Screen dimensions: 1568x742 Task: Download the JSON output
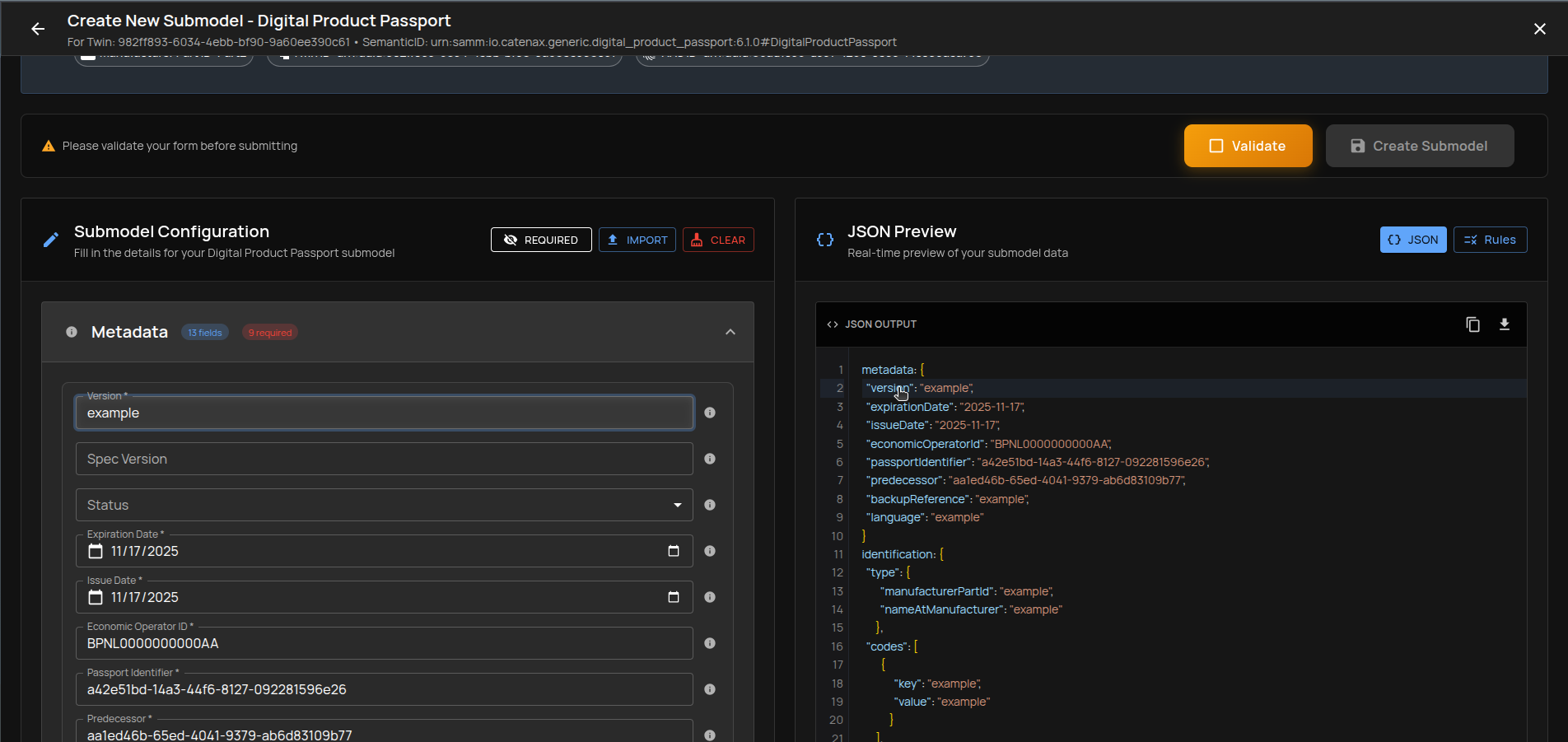coord(1505,324)
